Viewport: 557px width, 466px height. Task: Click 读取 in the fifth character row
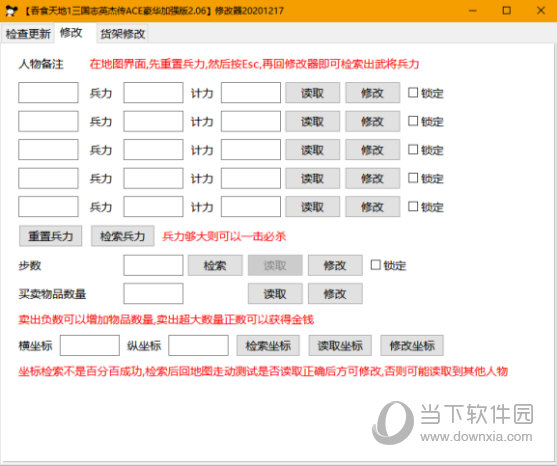point(313,207)
